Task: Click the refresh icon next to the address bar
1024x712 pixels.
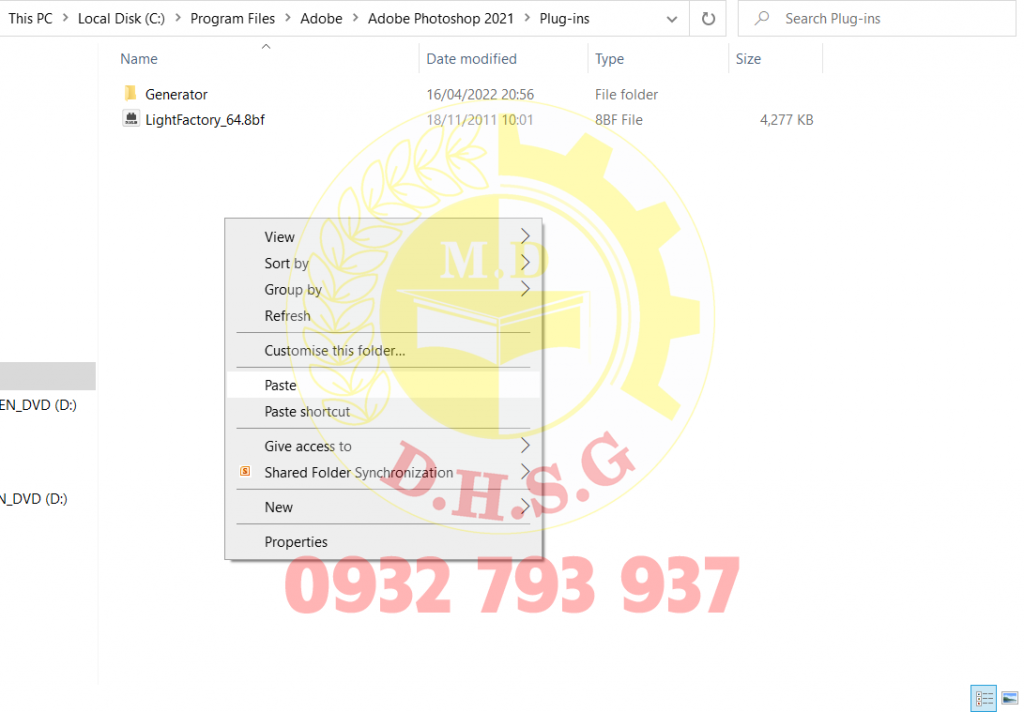Action: pos(708,17)
